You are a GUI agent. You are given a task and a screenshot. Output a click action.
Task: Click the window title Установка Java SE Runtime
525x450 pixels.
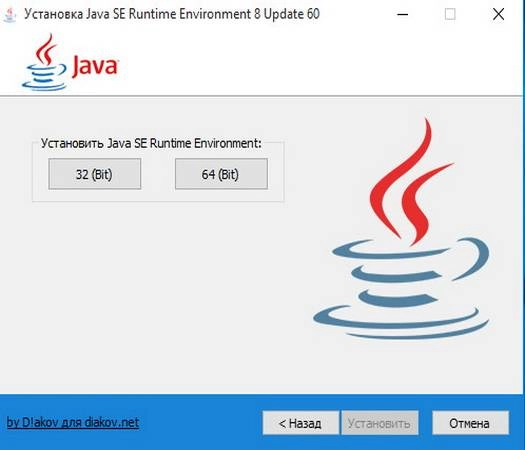coord(172,14)
